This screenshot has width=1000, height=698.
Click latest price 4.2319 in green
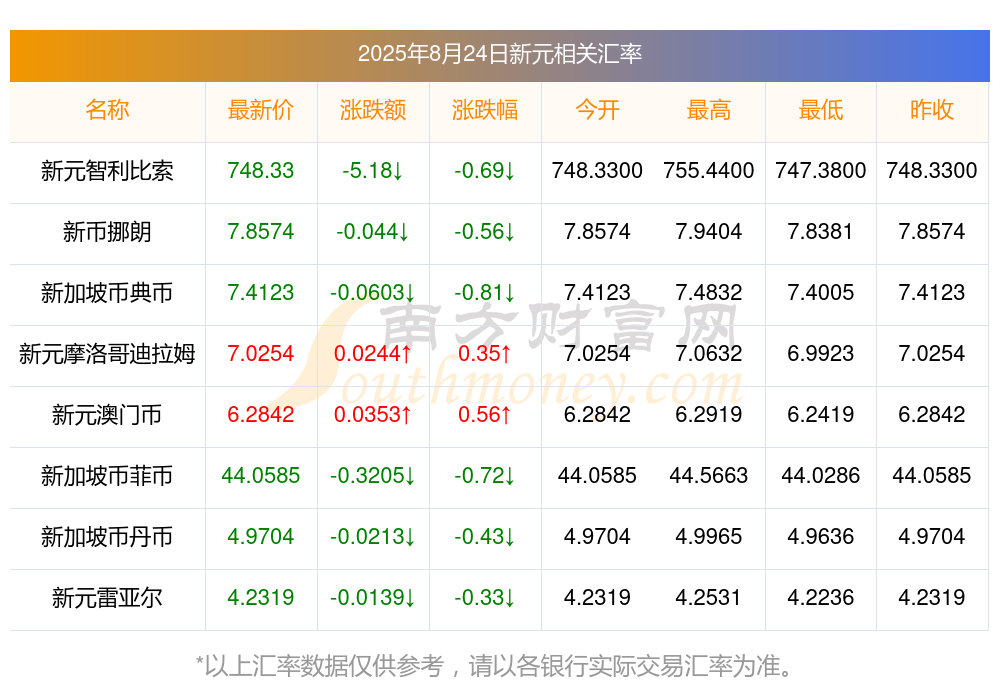tap(261, 597)
